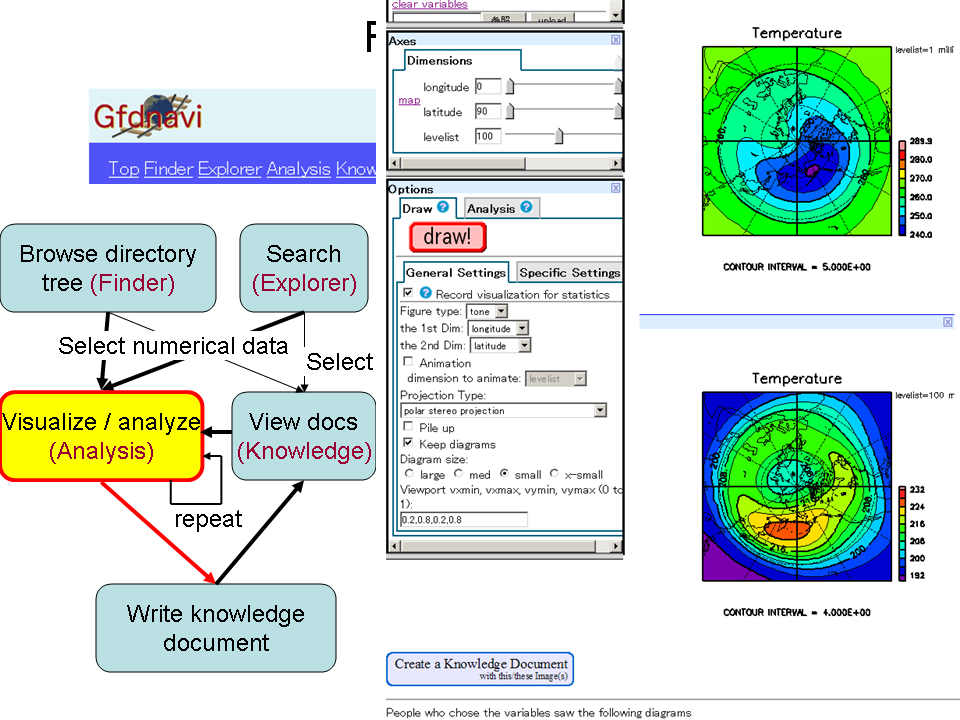960x720 pixels.
Task: Click the levelist value field
Action: click(x=488, y=136)
